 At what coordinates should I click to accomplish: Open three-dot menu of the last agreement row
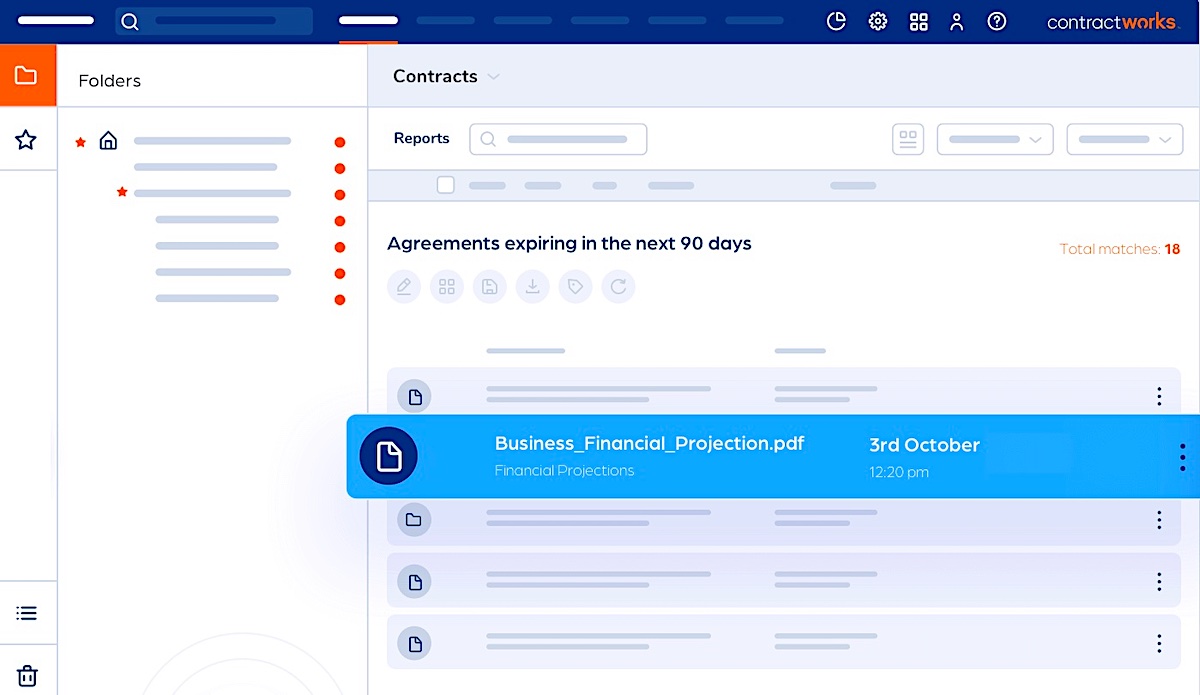point(1159,643)
